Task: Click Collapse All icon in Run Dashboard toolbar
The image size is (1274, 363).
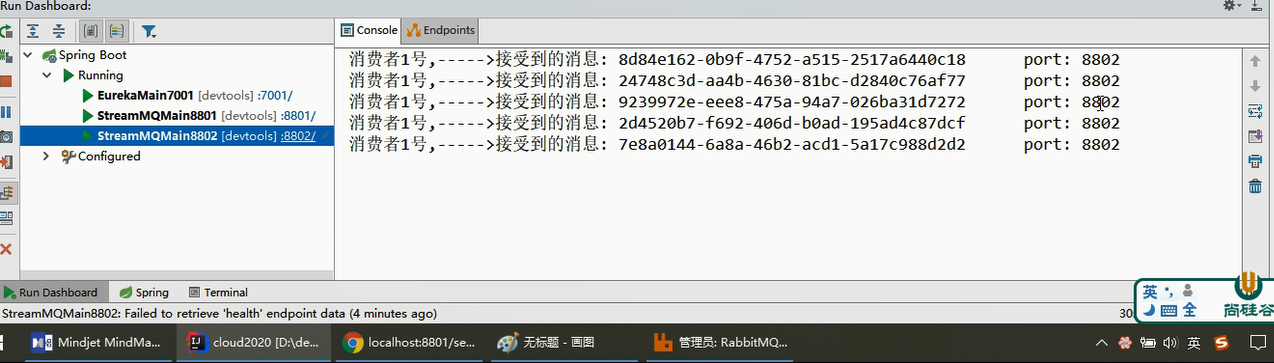Action: [x=59, y=31]
